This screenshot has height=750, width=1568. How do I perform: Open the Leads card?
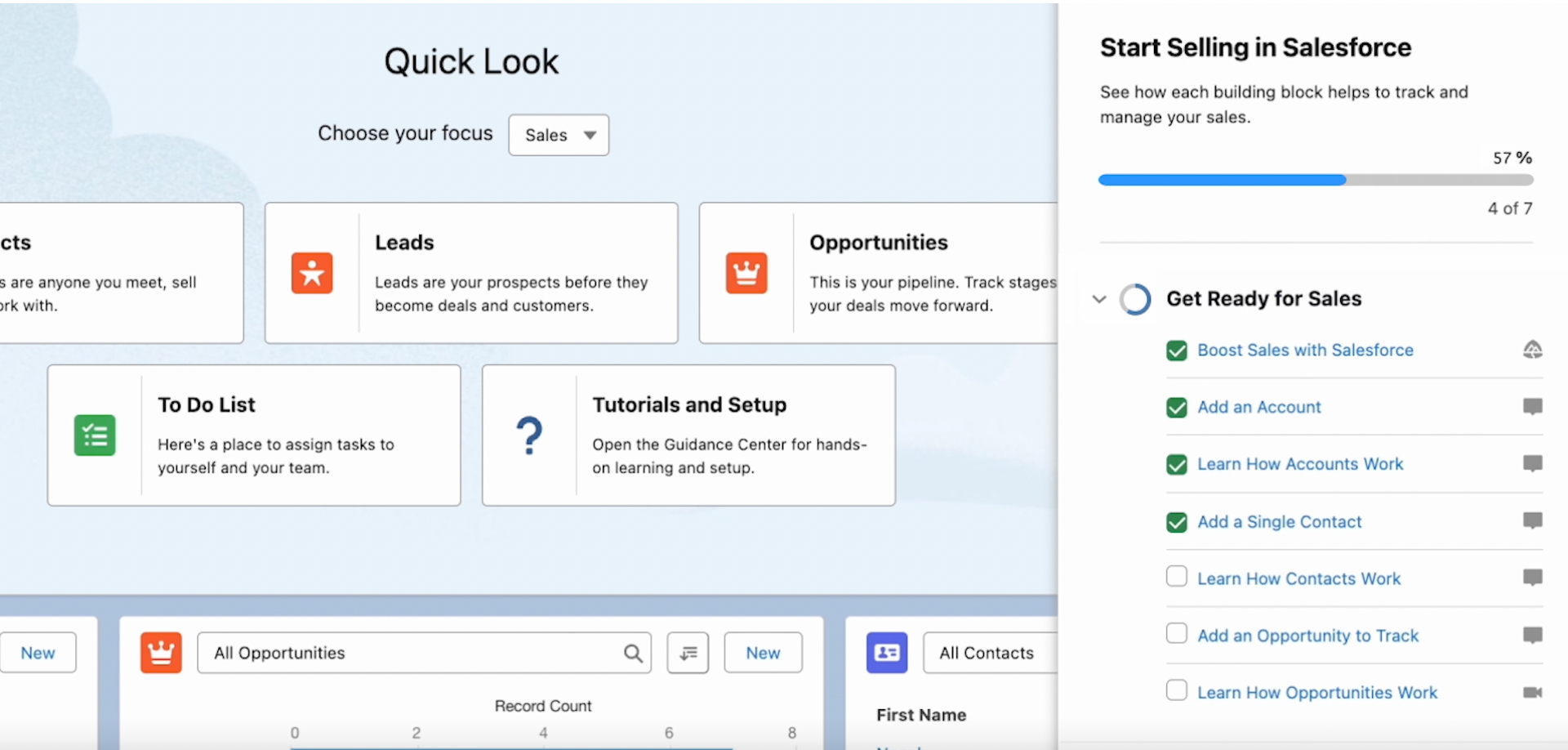click(x=471, y=273)
